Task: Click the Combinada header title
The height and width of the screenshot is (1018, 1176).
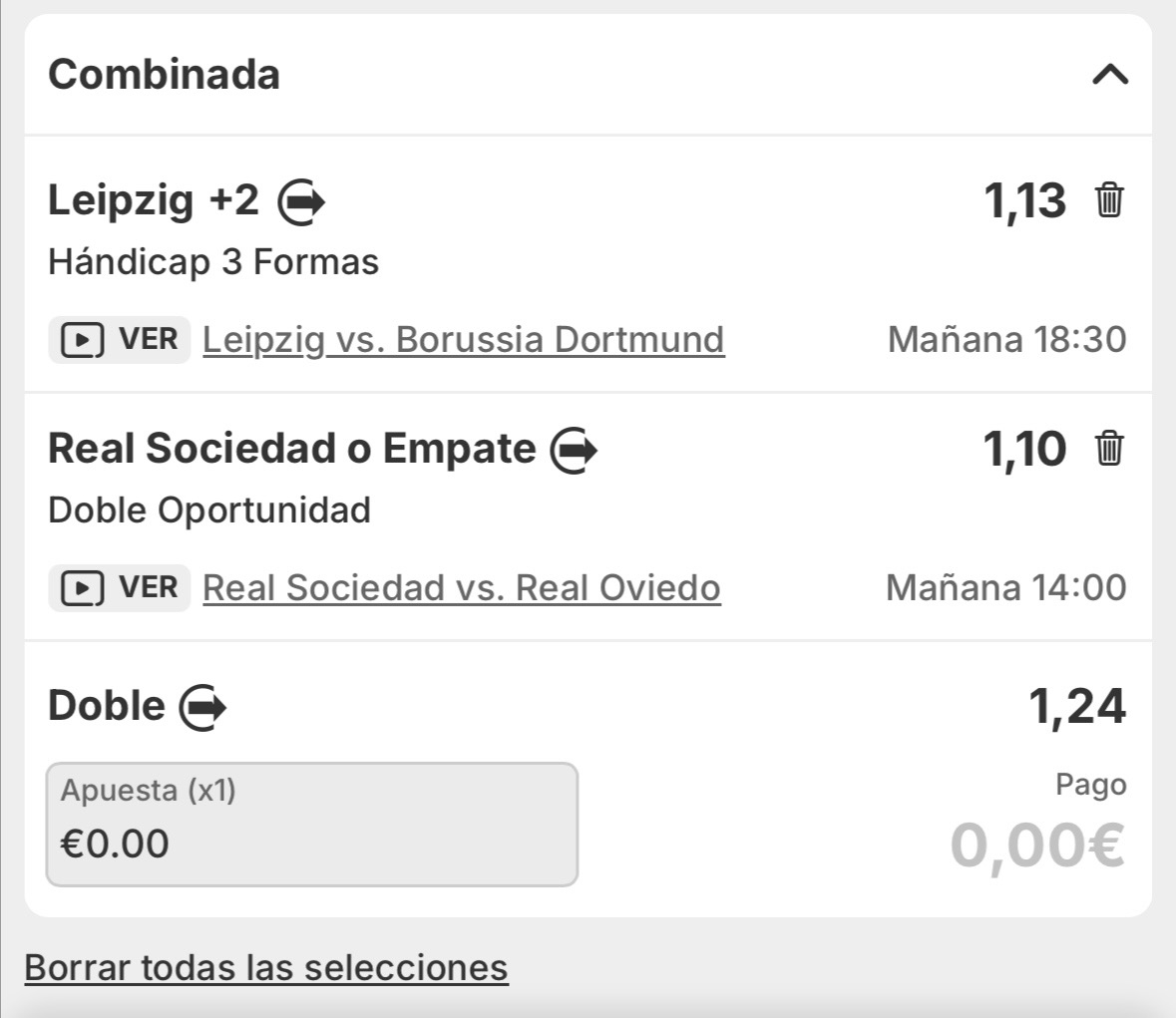Action: (x=164, y=75)
